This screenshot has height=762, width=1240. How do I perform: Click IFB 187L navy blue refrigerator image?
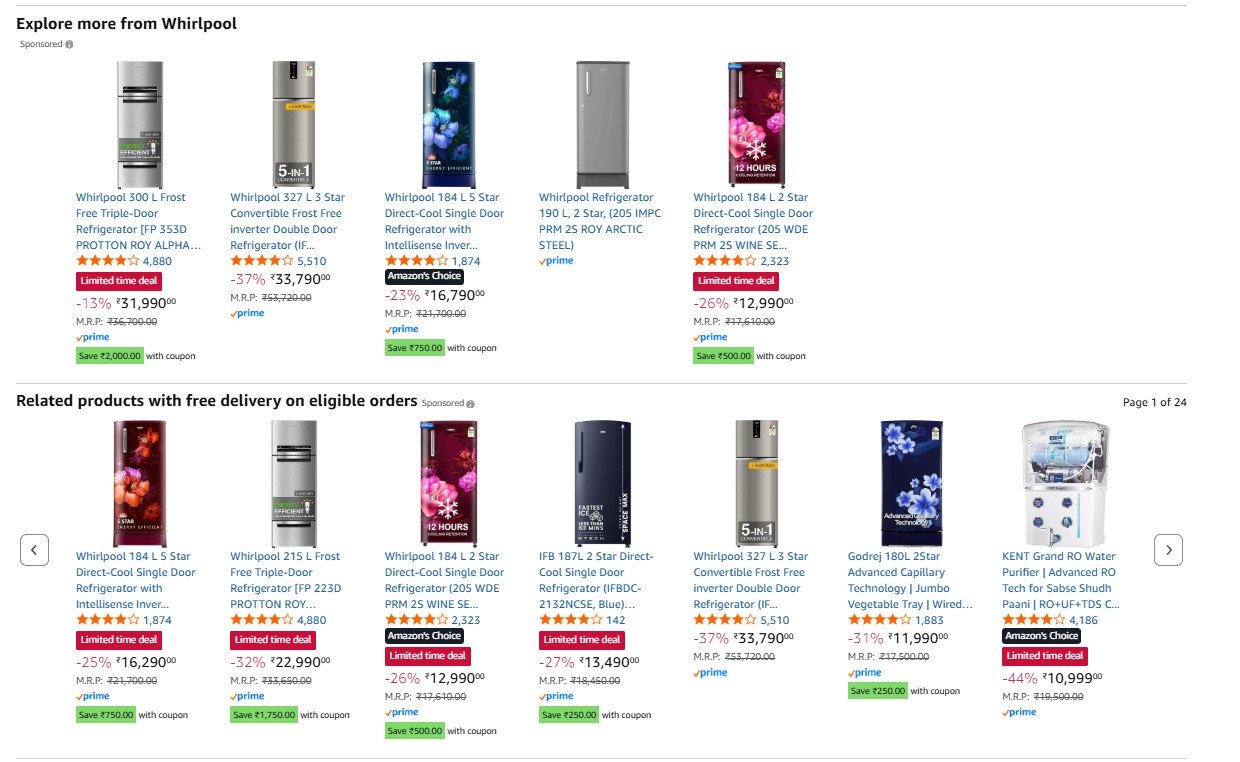pos(603,483)
